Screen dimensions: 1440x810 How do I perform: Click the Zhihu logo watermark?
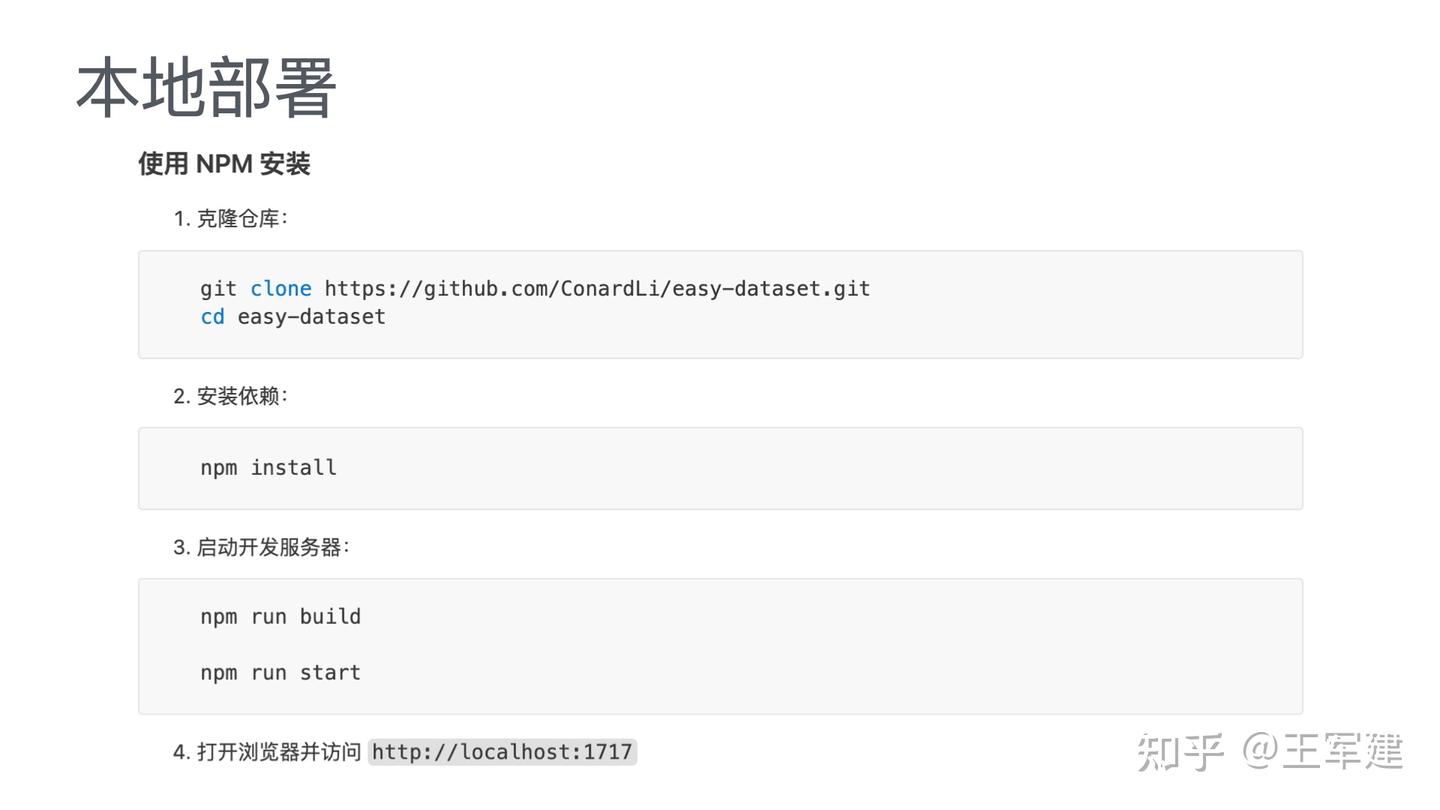1180,752
